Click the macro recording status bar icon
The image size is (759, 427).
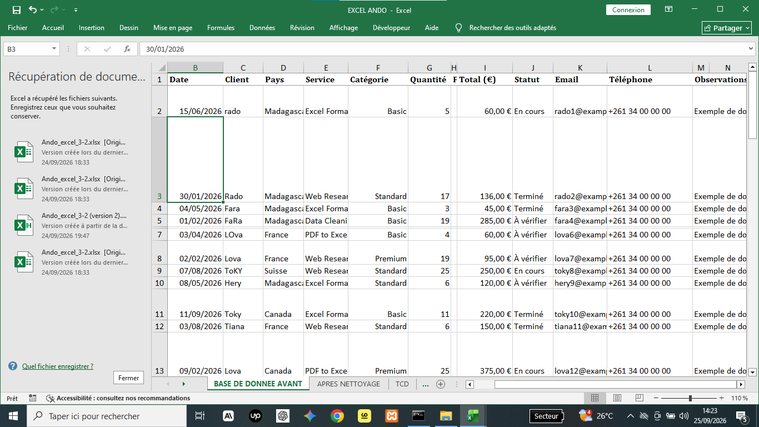(32, 398)
